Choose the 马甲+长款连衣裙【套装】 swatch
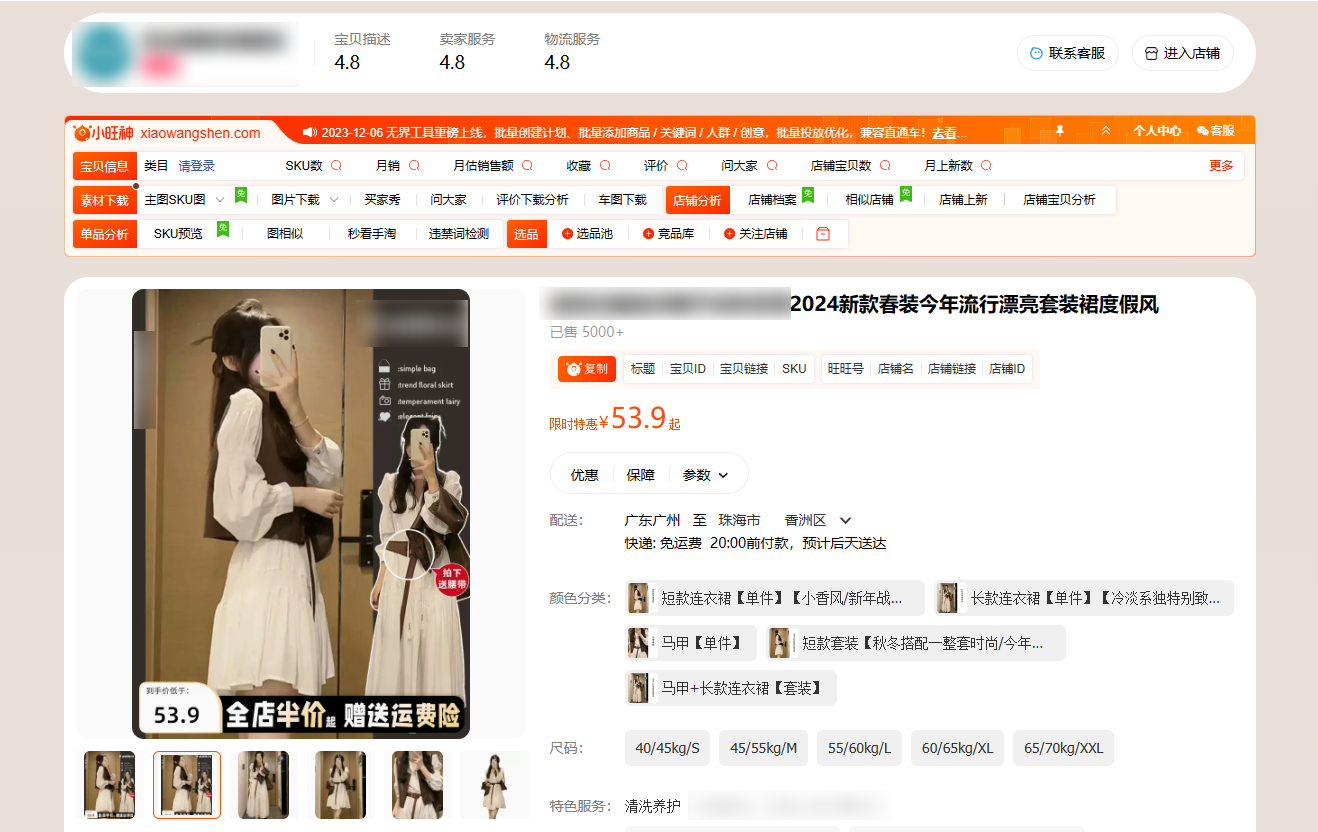1318x832 pixels. (x=730, y=688)
